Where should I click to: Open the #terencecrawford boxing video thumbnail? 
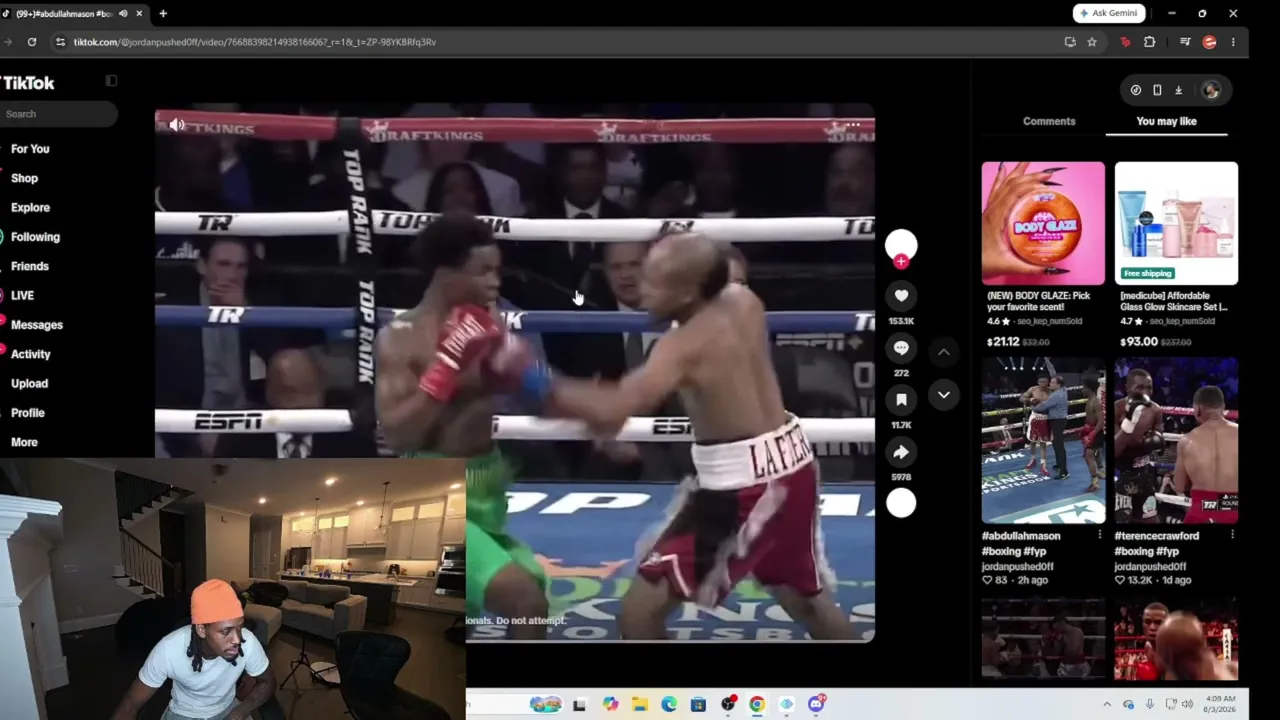pos(1176,441)
